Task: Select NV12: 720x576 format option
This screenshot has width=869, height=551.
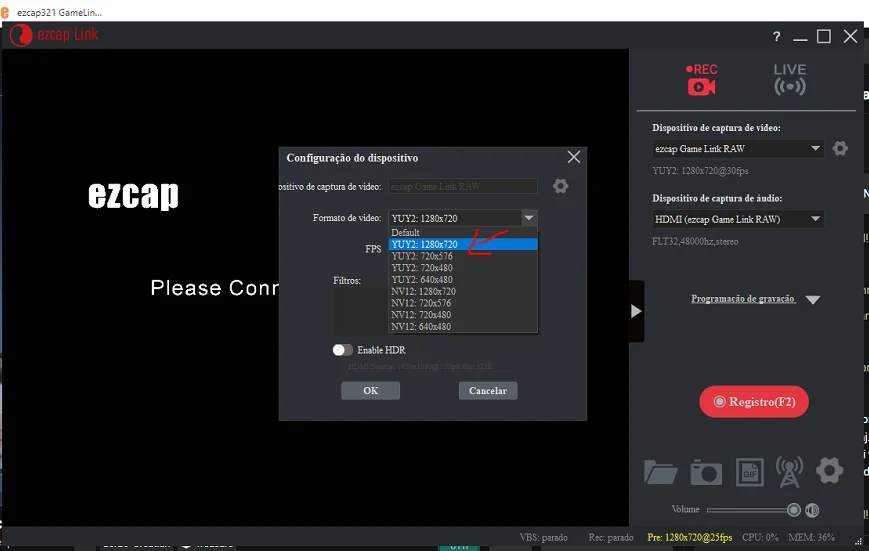Action: (x=463, y=303)
